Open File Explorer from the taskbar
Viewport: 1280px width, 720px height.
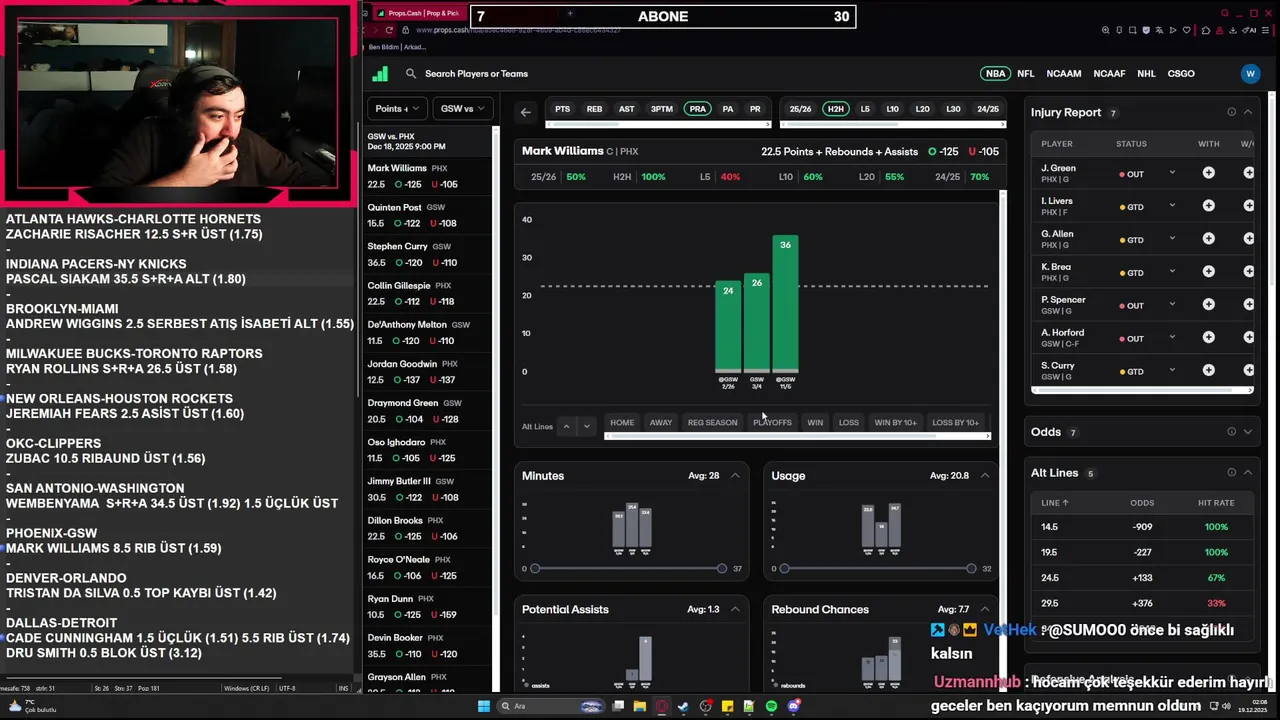640,706
